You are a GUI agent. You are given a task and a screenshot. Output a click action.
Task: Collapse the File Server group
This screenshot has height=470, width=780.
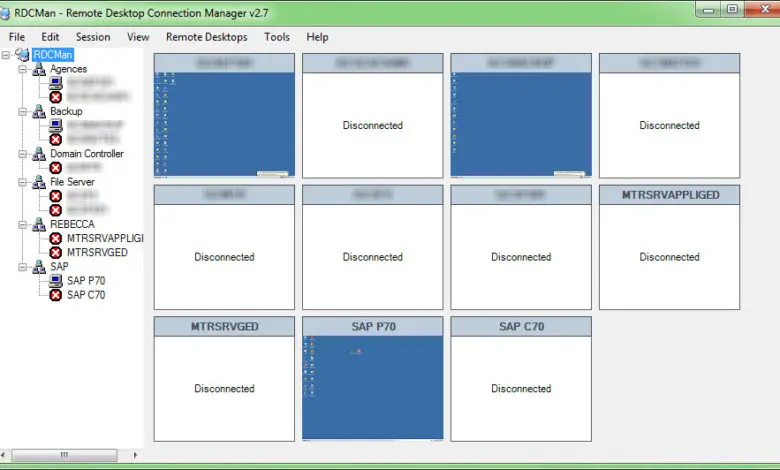point(22,183)
